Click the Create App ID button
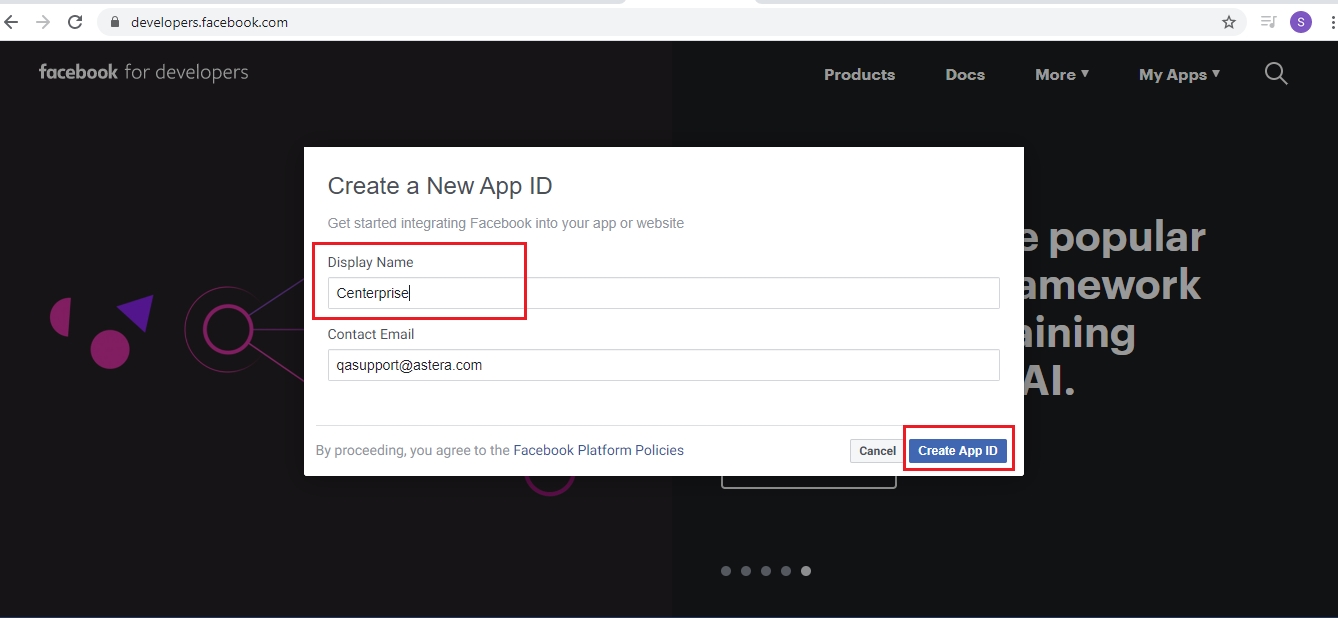The height and width of the screenshot is (618, 1338). click(958, 451)
